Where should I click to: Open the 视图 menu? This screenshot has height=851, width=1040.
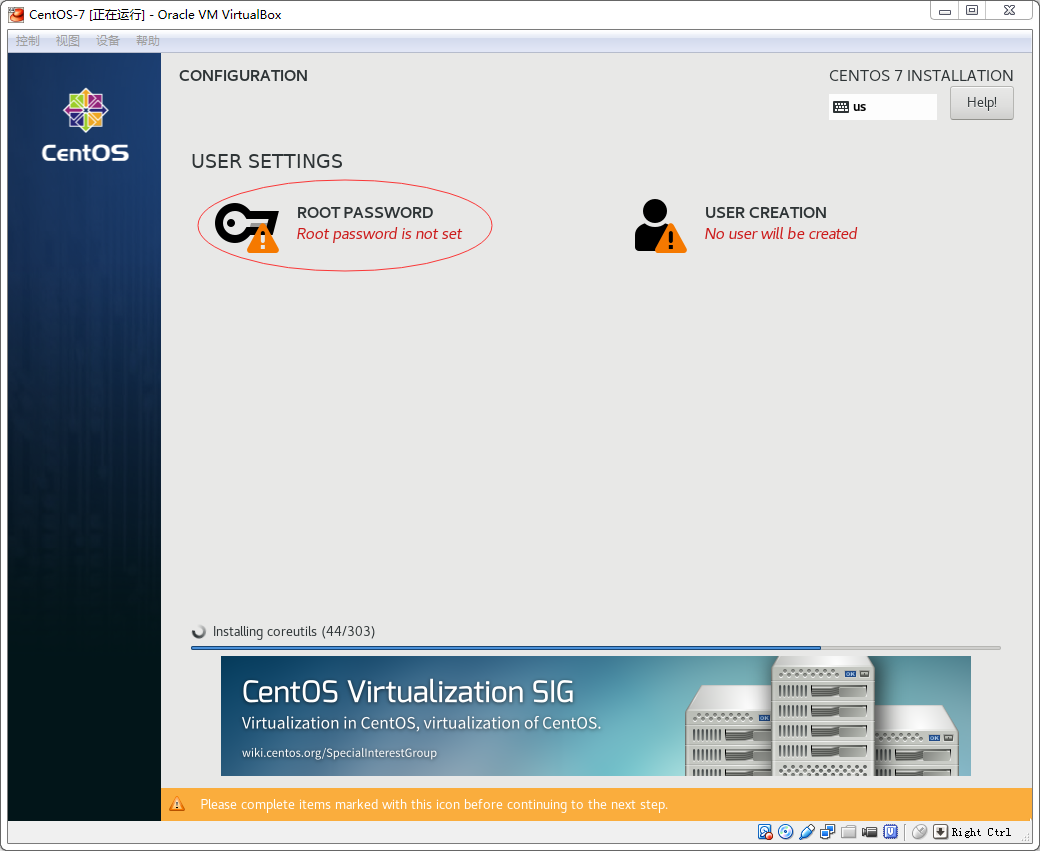point(68,41)
